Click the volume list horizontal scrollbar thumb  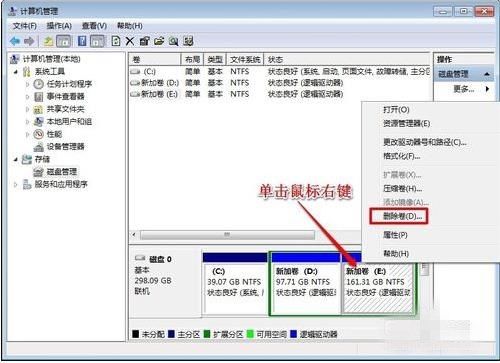(227, 235)
